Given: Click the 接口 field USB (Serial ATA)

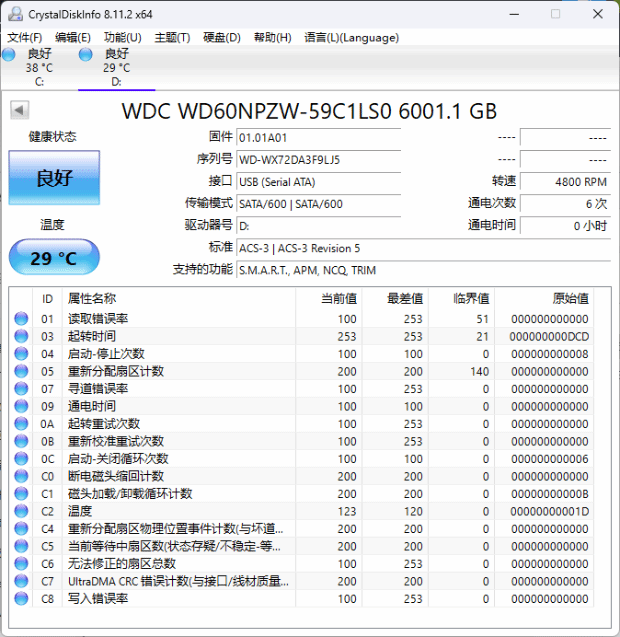Looking at the screenshot, I should pyautogui.click(x=319, y=181).
